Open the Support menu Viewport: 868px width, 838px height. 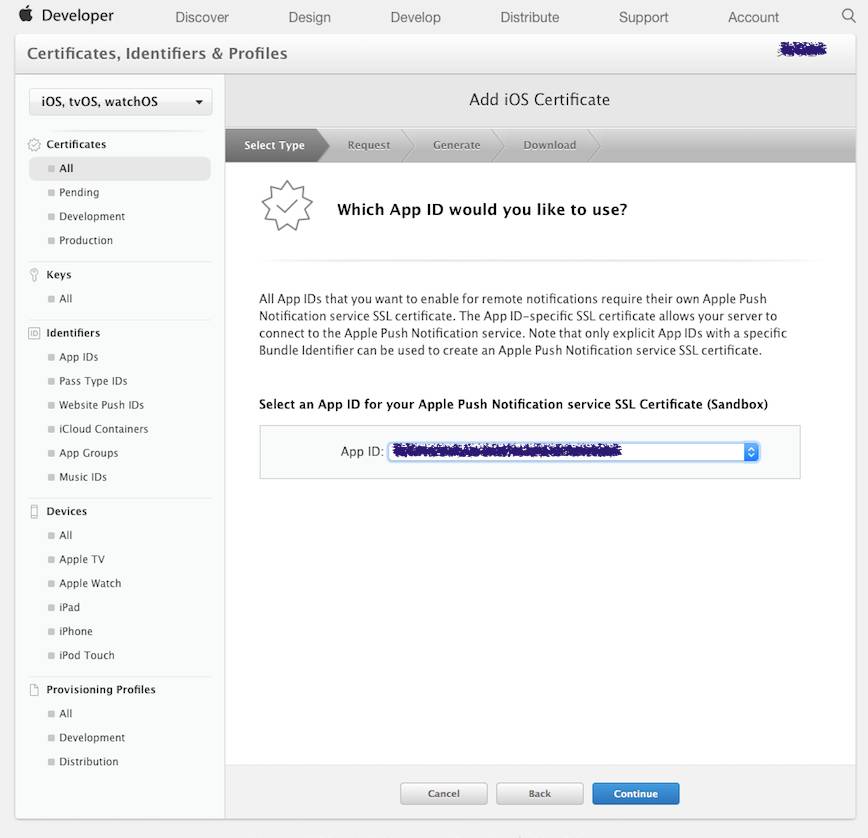644,17
